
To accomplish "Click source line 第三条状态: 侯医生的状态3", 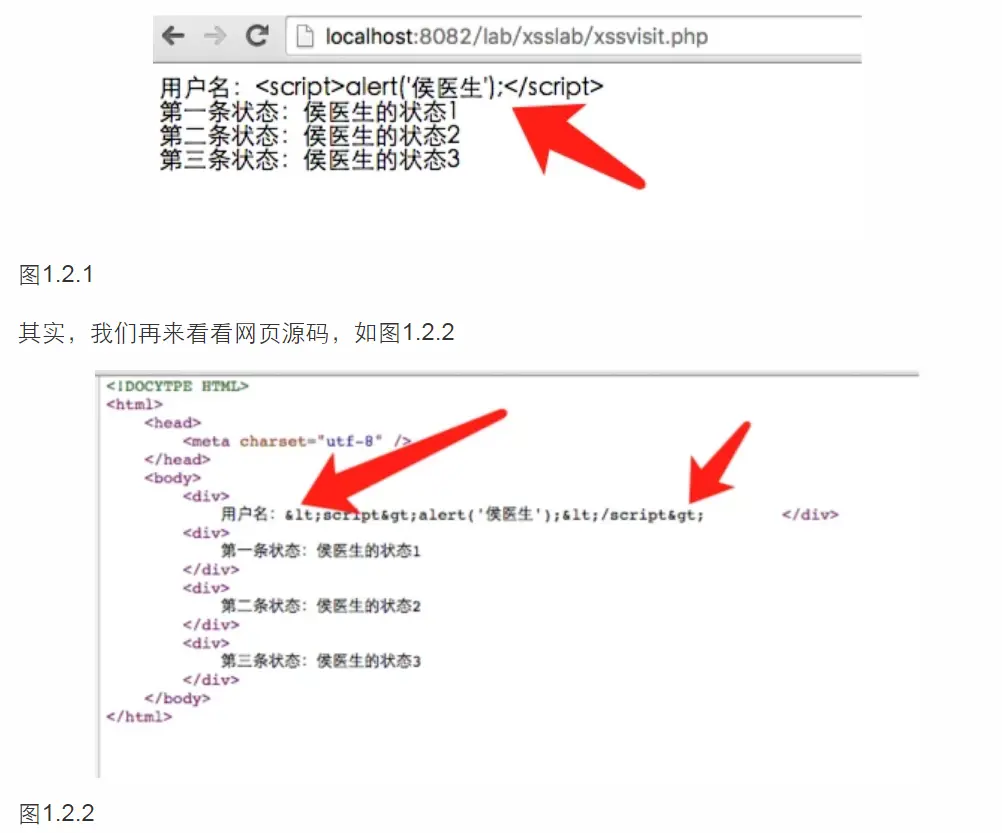I will pyautogui.click(x=321, y=661).
